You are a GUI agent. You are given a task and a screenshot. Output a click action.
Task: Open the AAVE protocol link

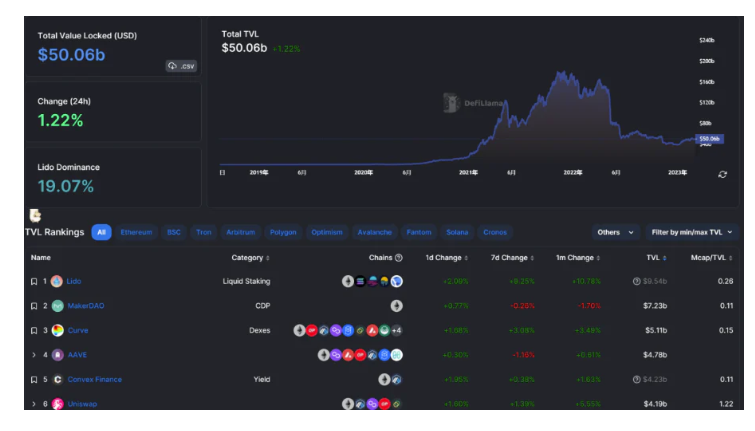click(x=77, y=355)
